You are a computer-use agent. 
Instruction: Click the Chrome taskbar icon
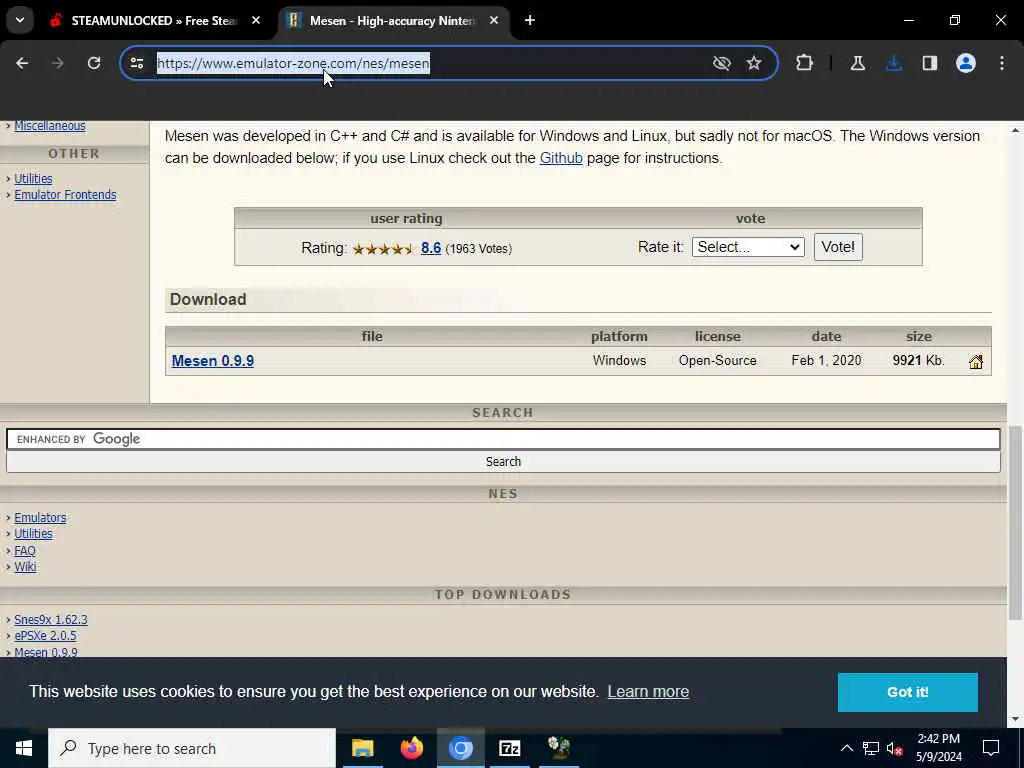[x=460, y=748]
